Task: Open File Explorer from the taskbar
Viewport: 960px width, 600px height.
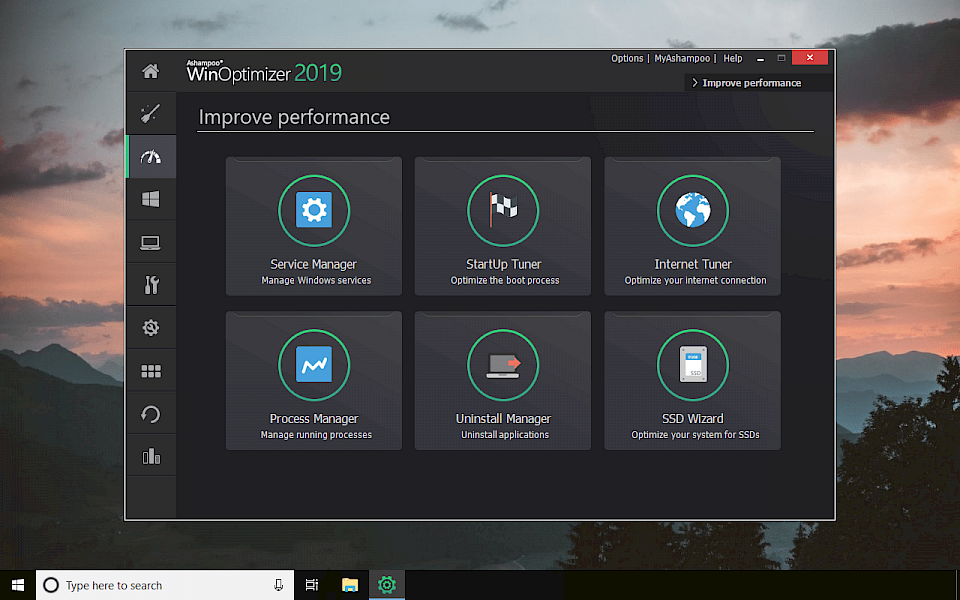Action: 350,585
